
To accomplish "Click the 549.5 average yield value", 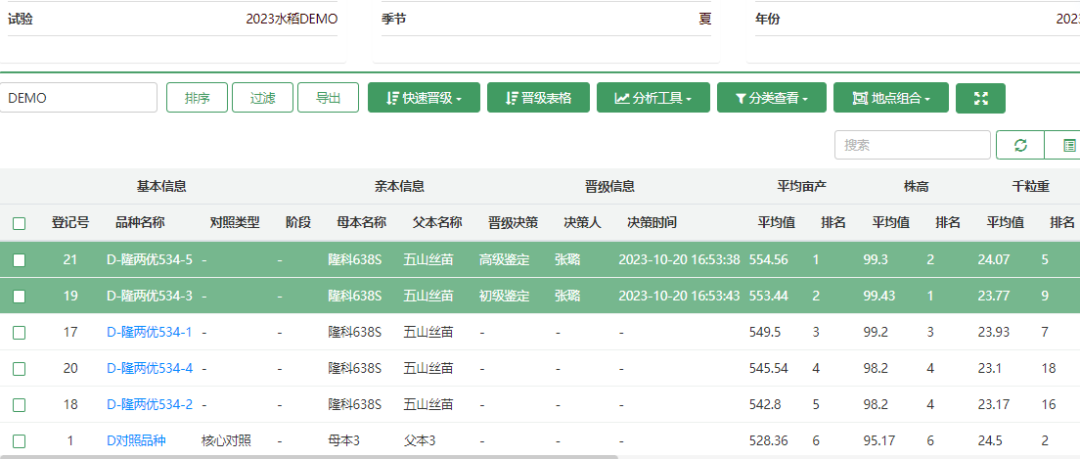I will [765, 332].
